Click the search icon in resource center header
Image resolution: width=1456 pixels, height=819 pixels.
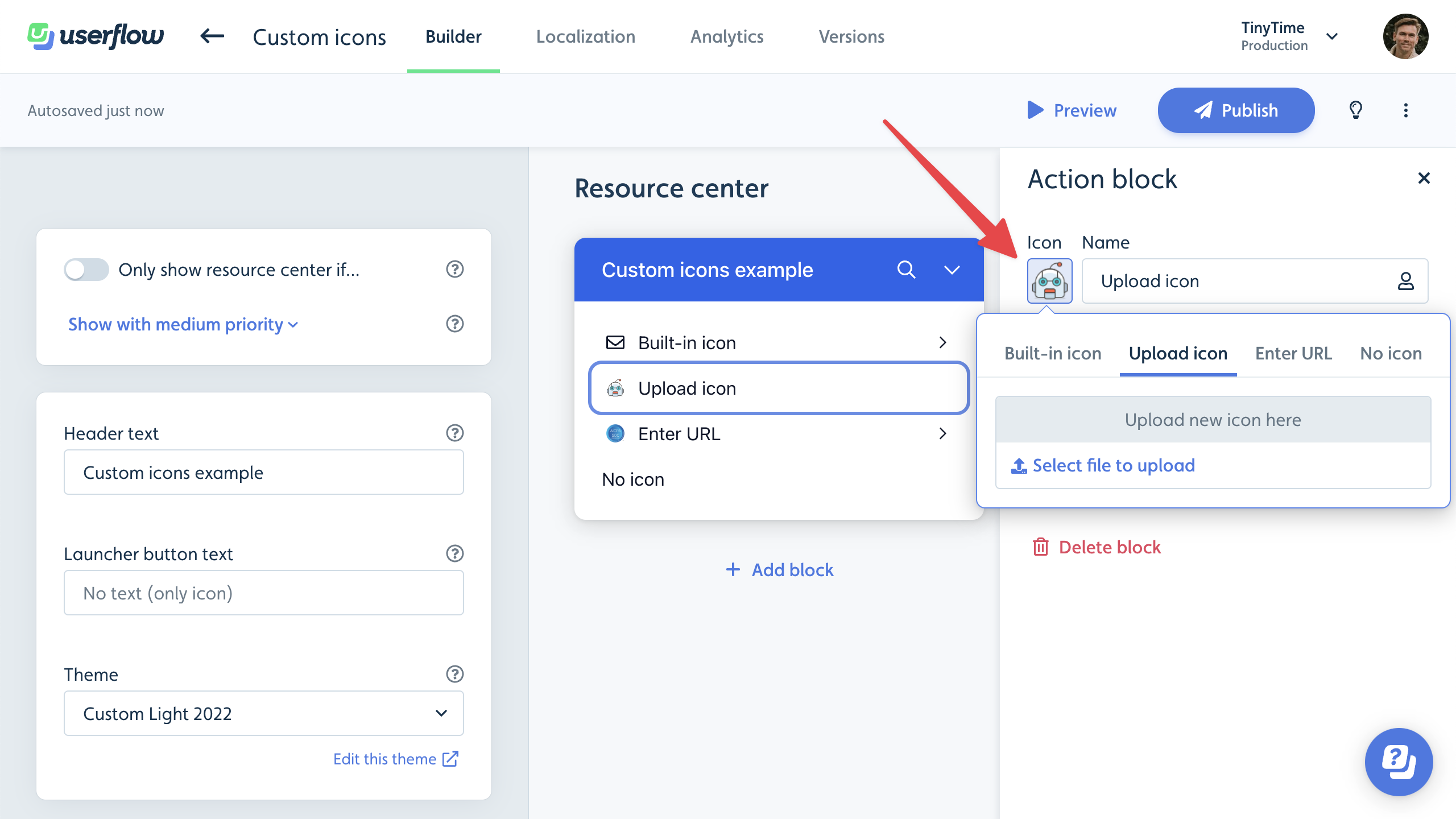pos(907,270)
